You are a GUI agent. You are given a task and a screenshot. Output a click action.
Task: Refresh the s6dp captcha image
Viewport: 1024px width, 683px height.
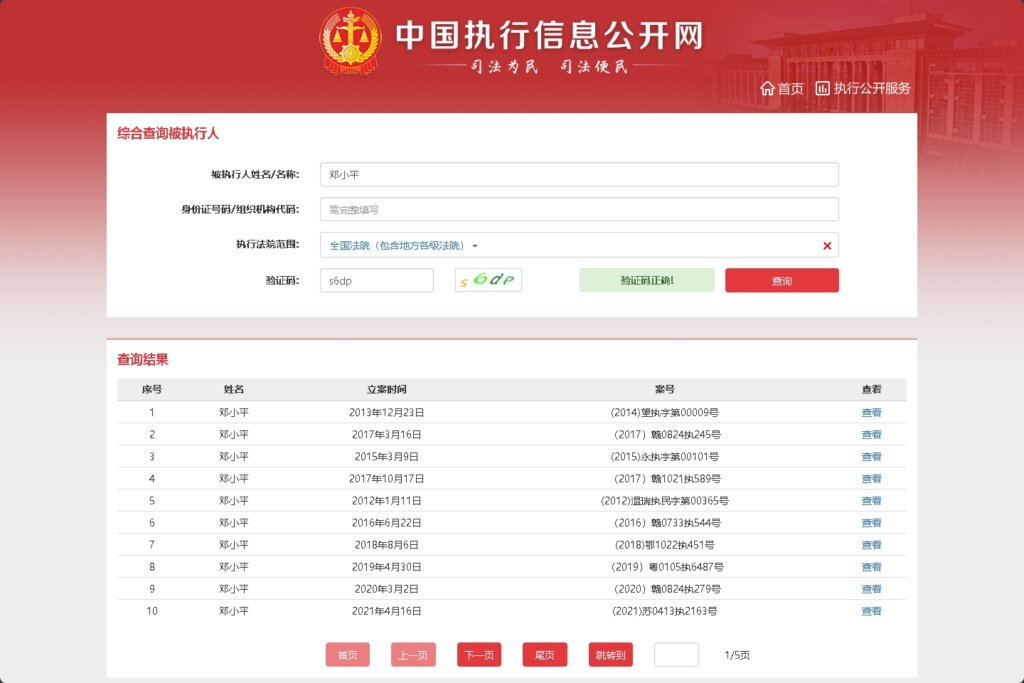(488, 280)
